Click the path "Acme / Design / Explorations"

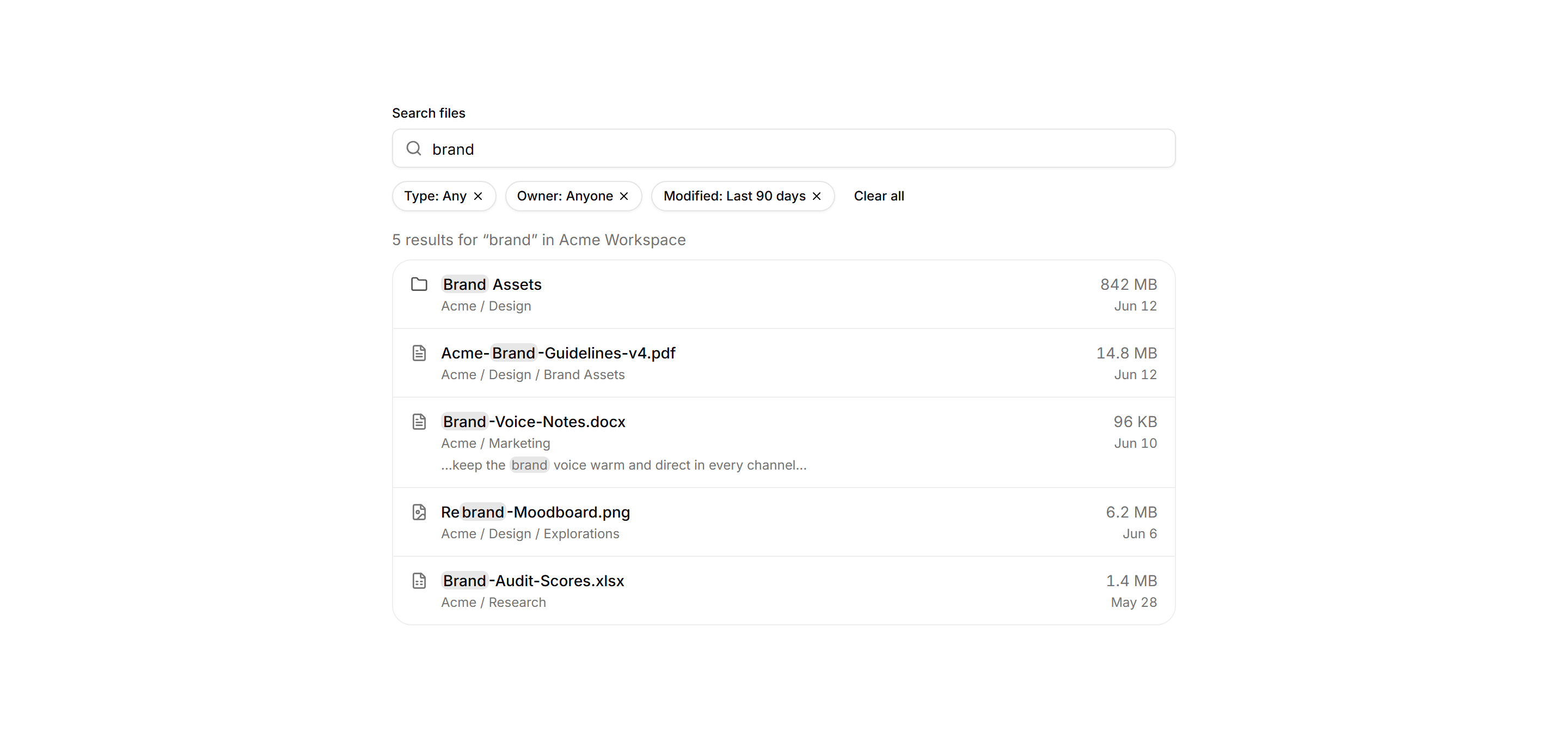(x=530, y=534)
